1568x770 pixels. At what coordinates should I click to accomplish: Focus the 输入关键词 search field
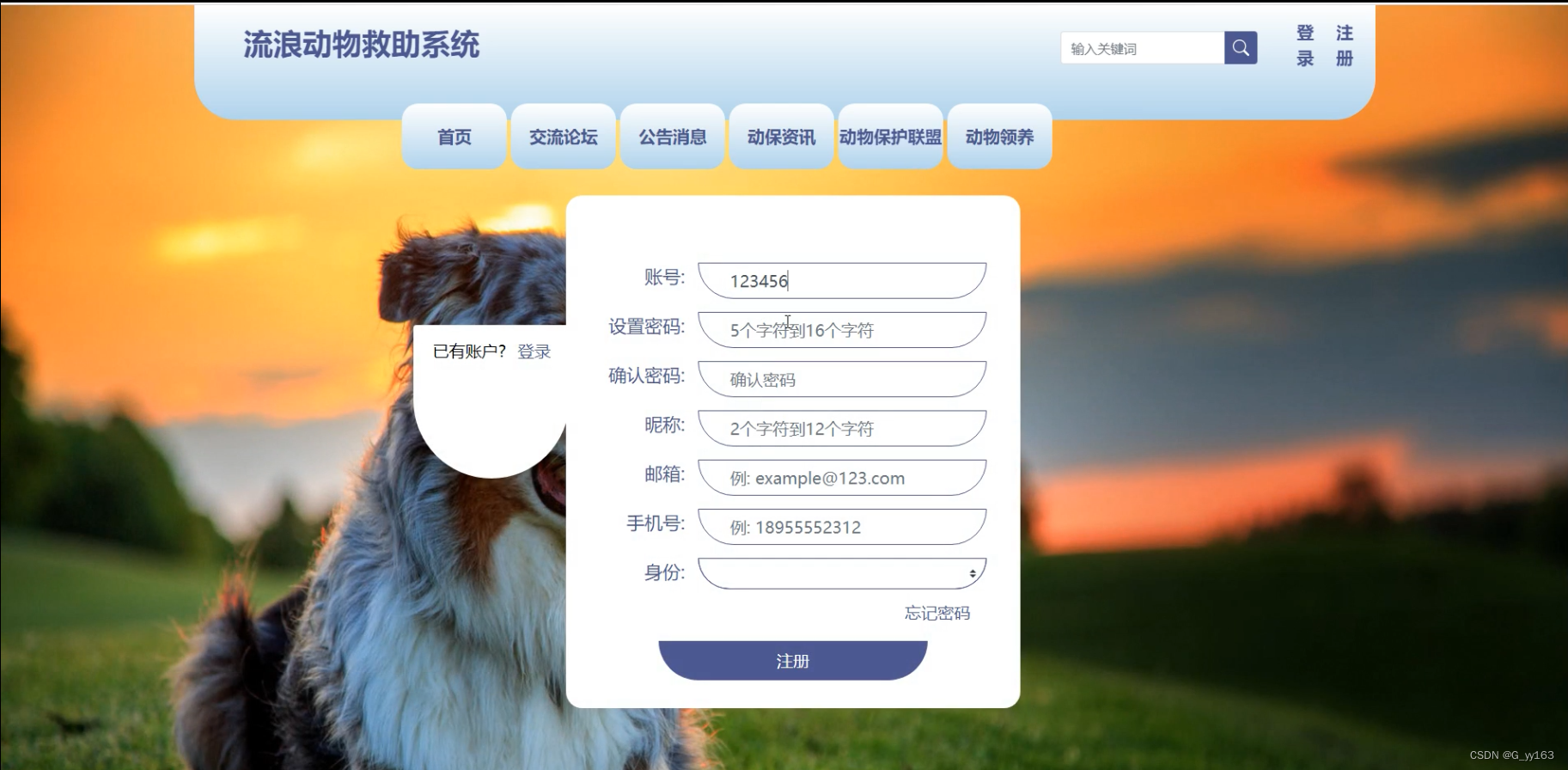pyautogui.click(x=1143, y=48)
